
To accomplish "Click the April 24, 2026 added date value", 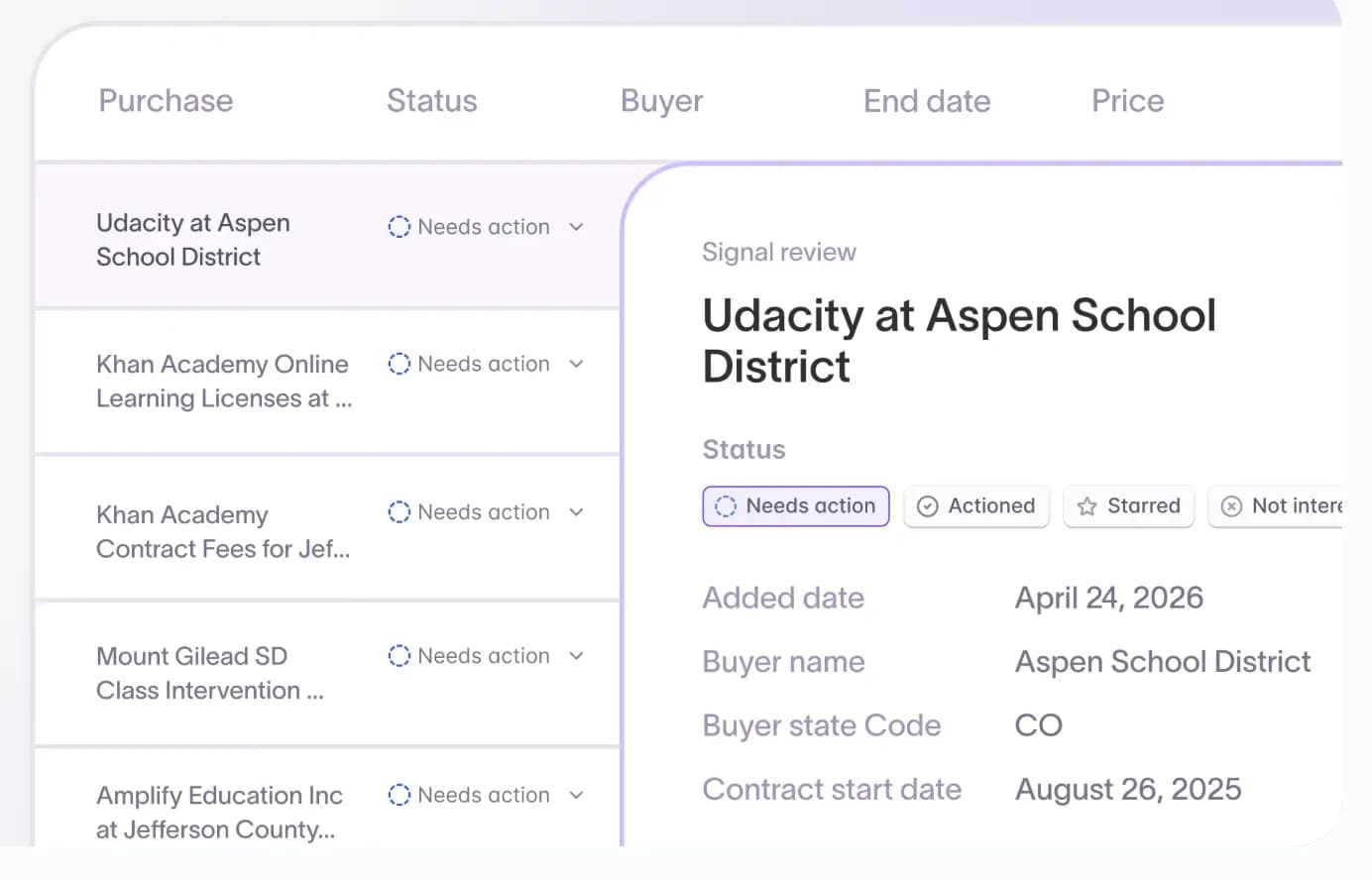I will tap(1109, 598).
